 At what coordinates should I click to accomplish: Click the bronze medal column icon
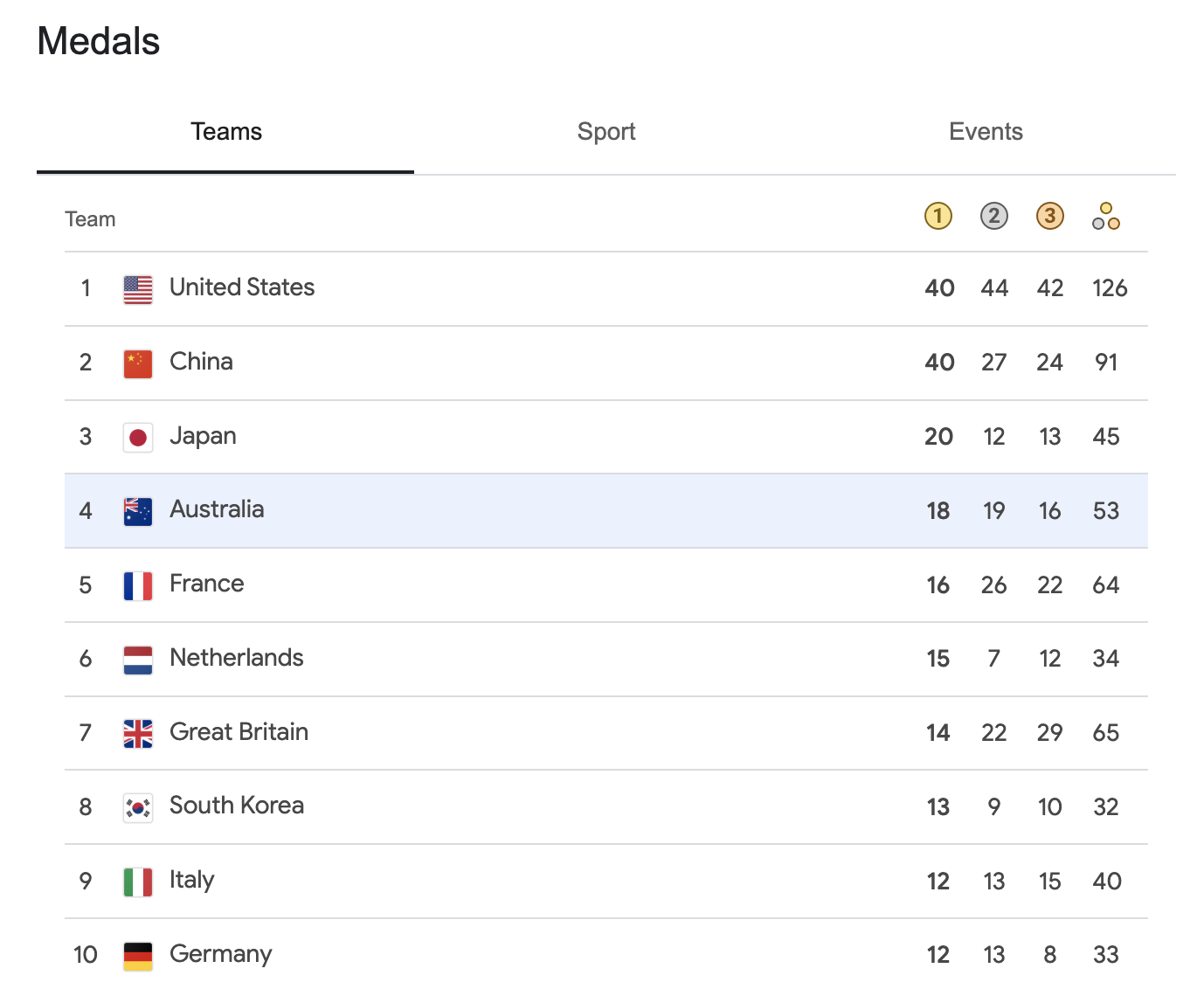pos(1049,216)
